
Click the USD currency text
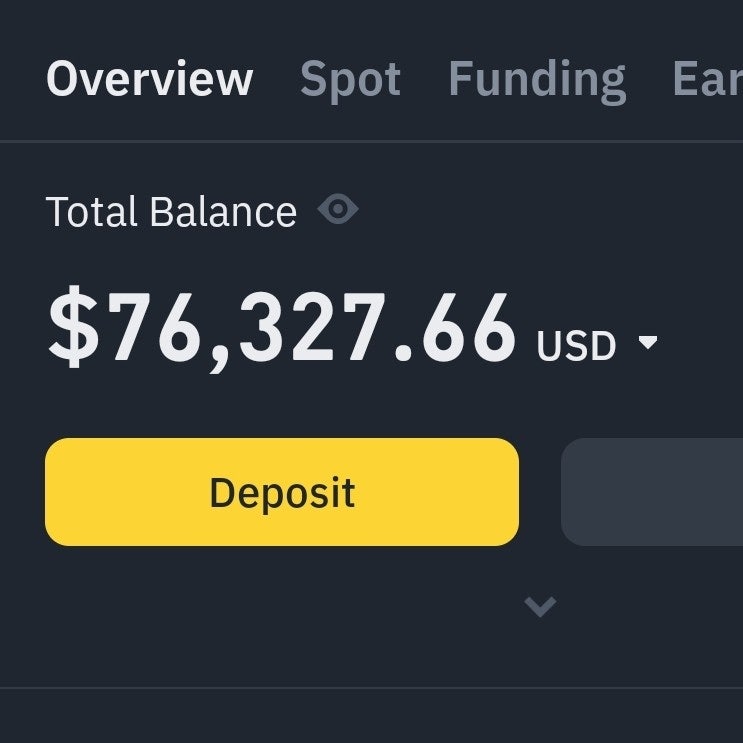point(576,346)
